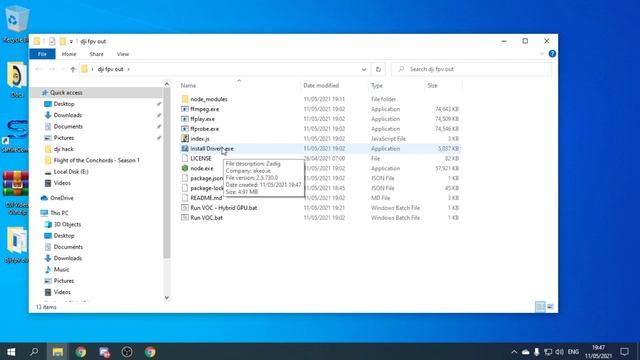
Task: Open Recycle Bin on the desktop
Action: pos(16,24)
